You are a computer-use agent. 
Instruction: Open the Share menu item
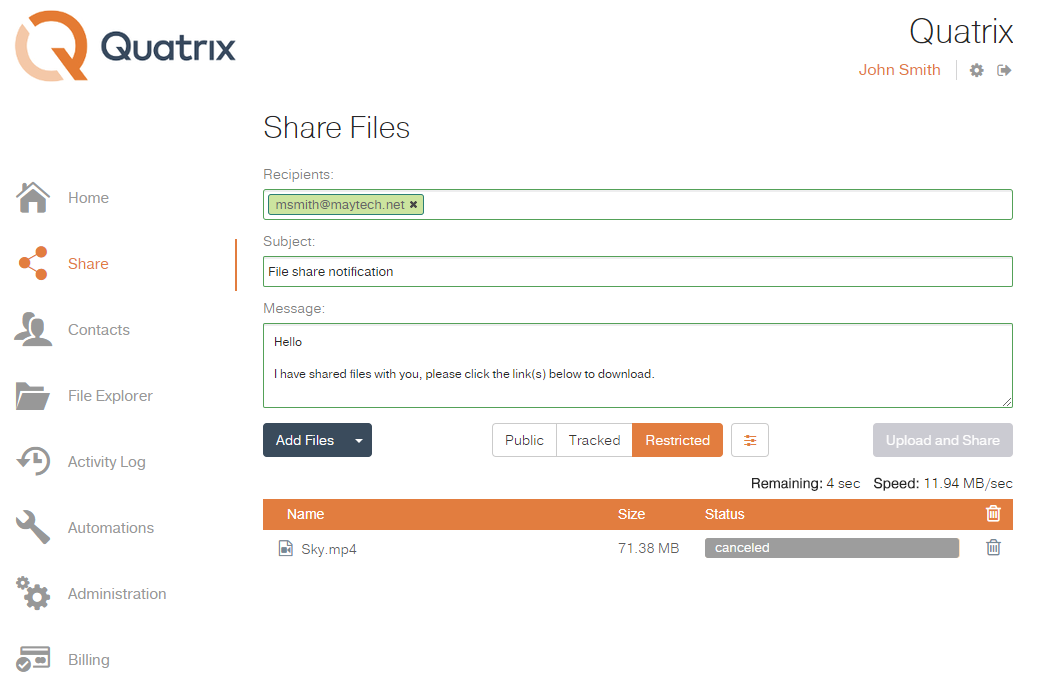(88, 264)
